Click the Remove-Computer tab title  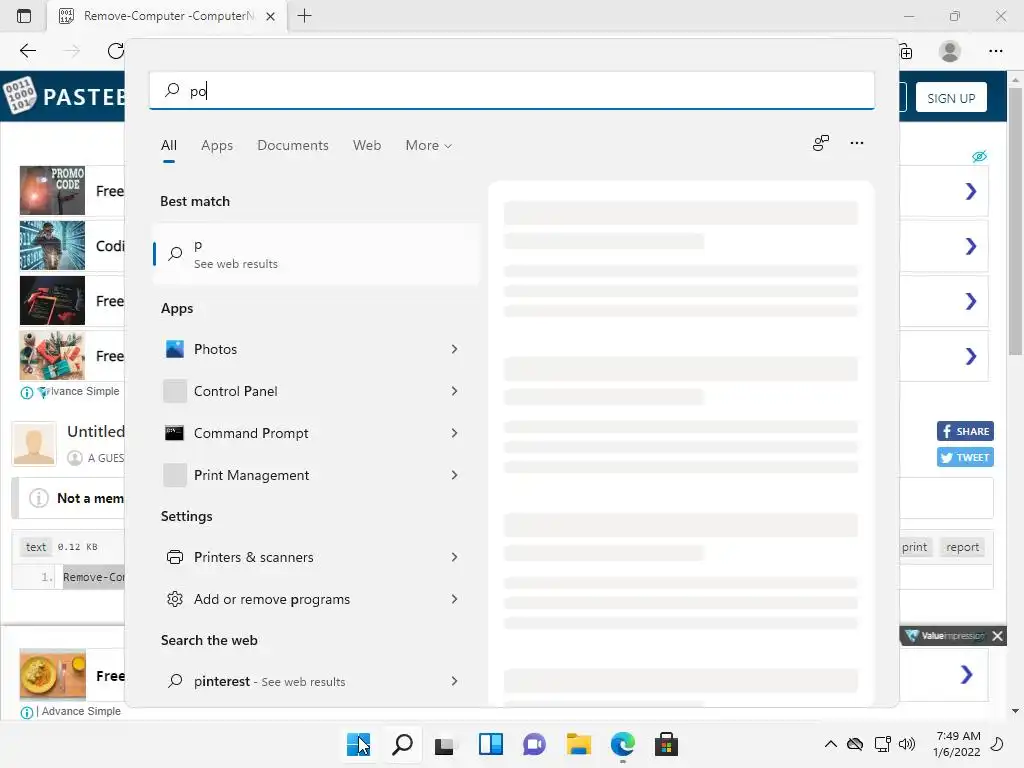click(168, 16)
